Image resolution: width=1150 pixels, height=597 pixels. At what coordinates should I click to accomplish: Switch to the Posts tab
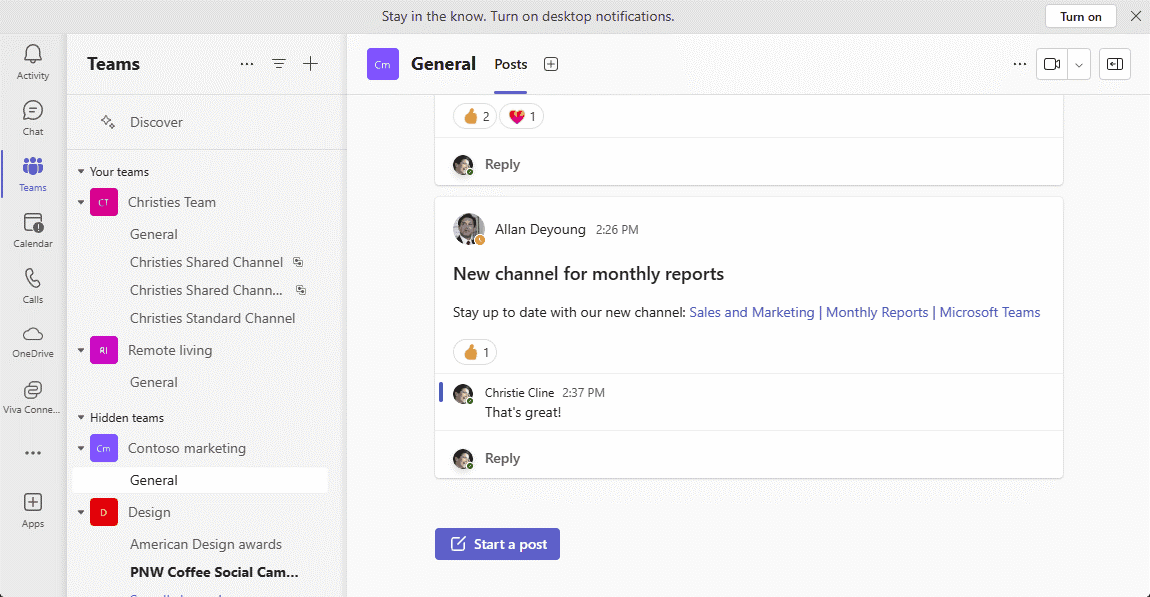[x=511, y=64]
